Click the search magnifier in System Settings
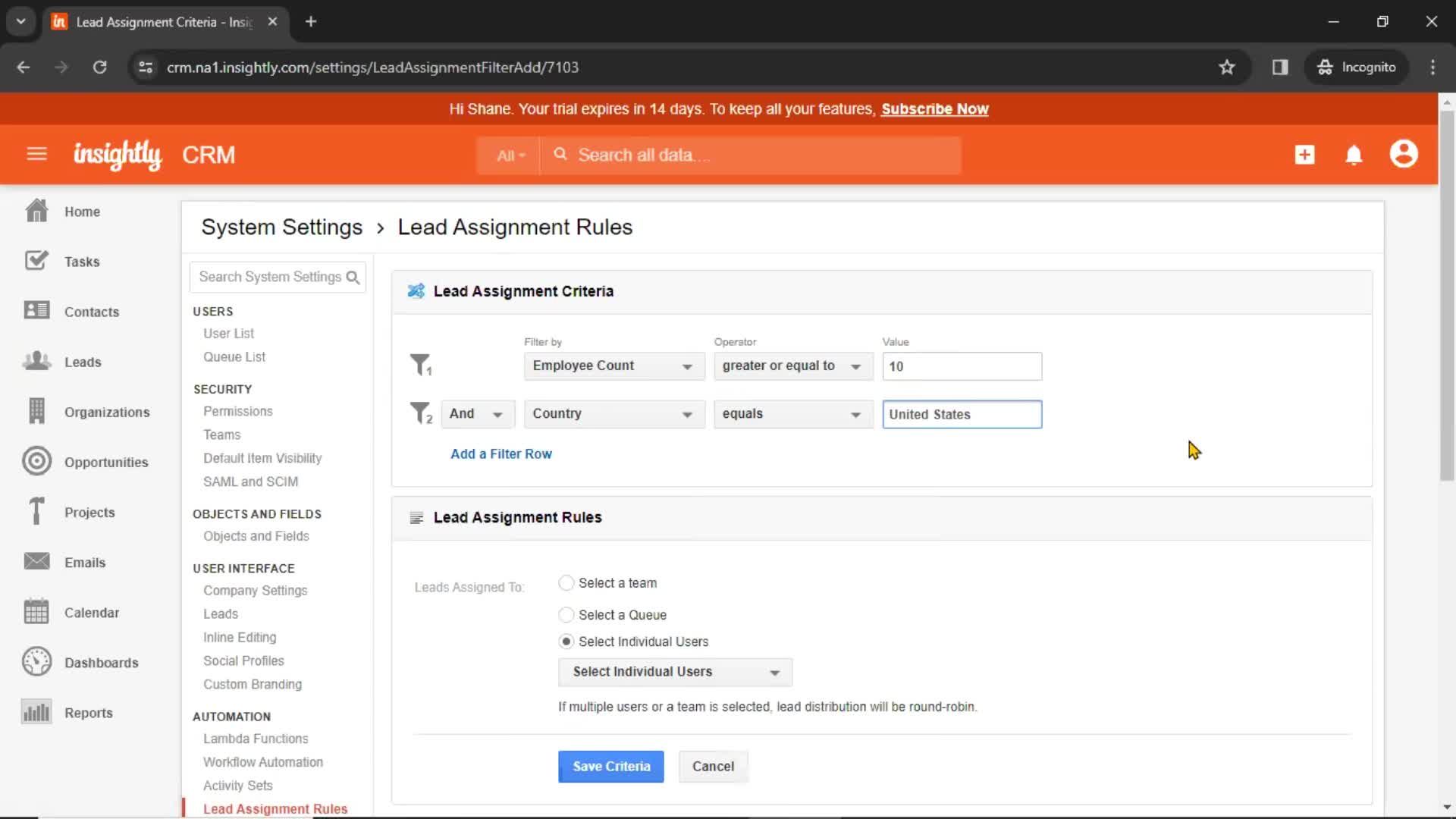 pos(353,278)
